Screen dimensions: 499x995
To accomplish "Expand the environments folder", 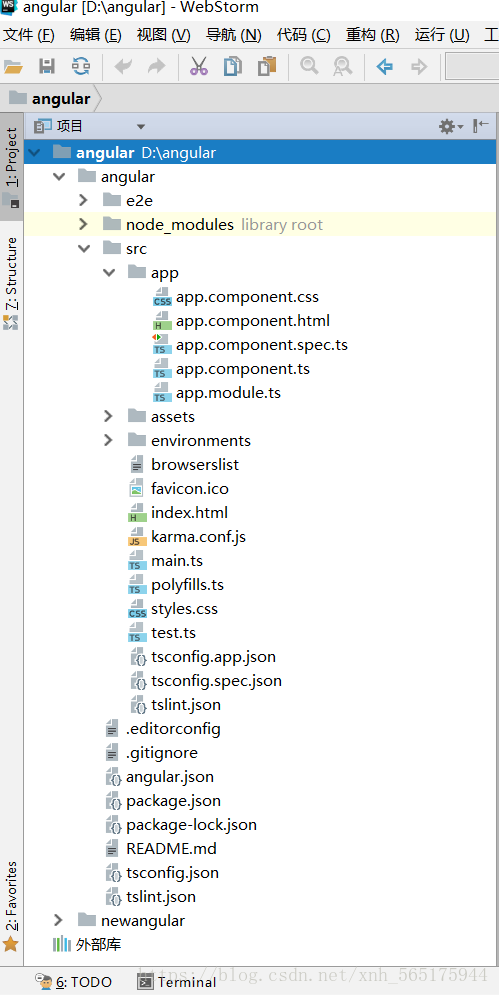I will tap(109, 440).
